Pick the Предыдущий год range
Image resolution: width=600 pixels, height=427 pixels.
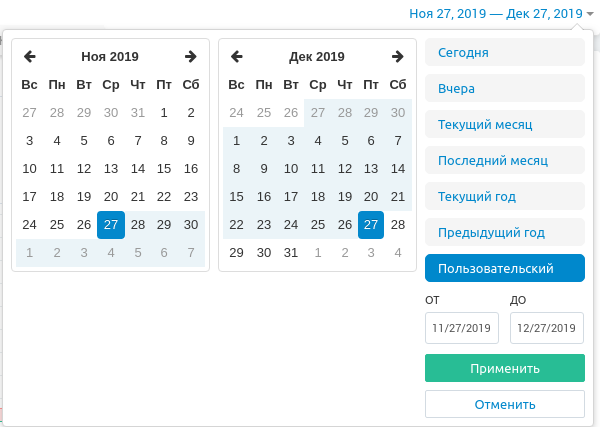pos(504,233)
